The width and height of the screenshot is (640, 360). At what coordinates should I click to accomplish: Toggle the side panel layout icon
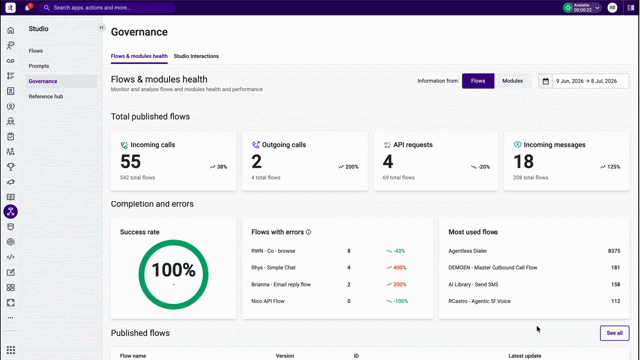[x=631, y=7]
